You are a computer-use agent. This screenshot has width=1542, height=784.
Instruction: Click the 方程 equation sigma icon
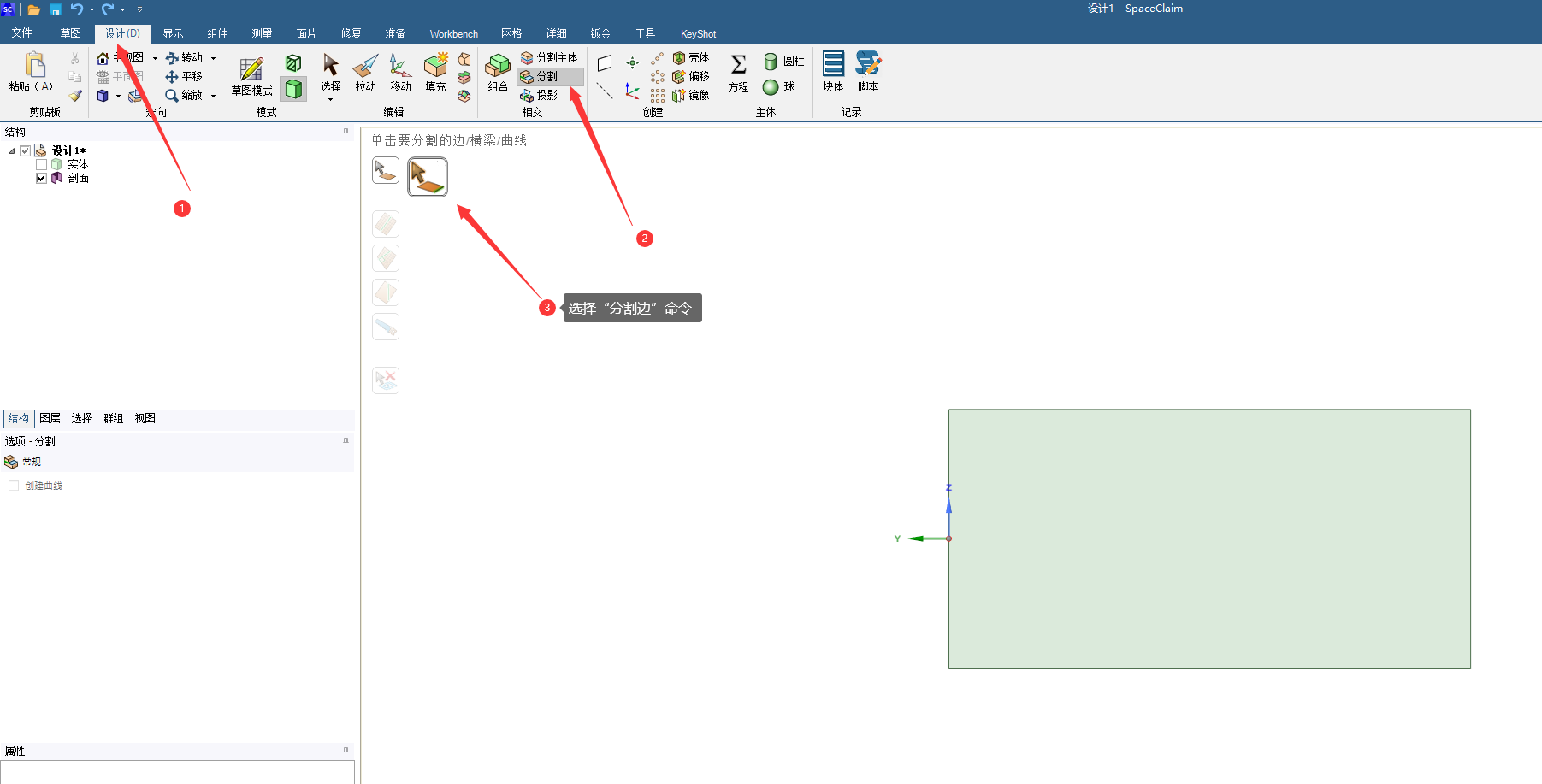click(x=738, y=72)
